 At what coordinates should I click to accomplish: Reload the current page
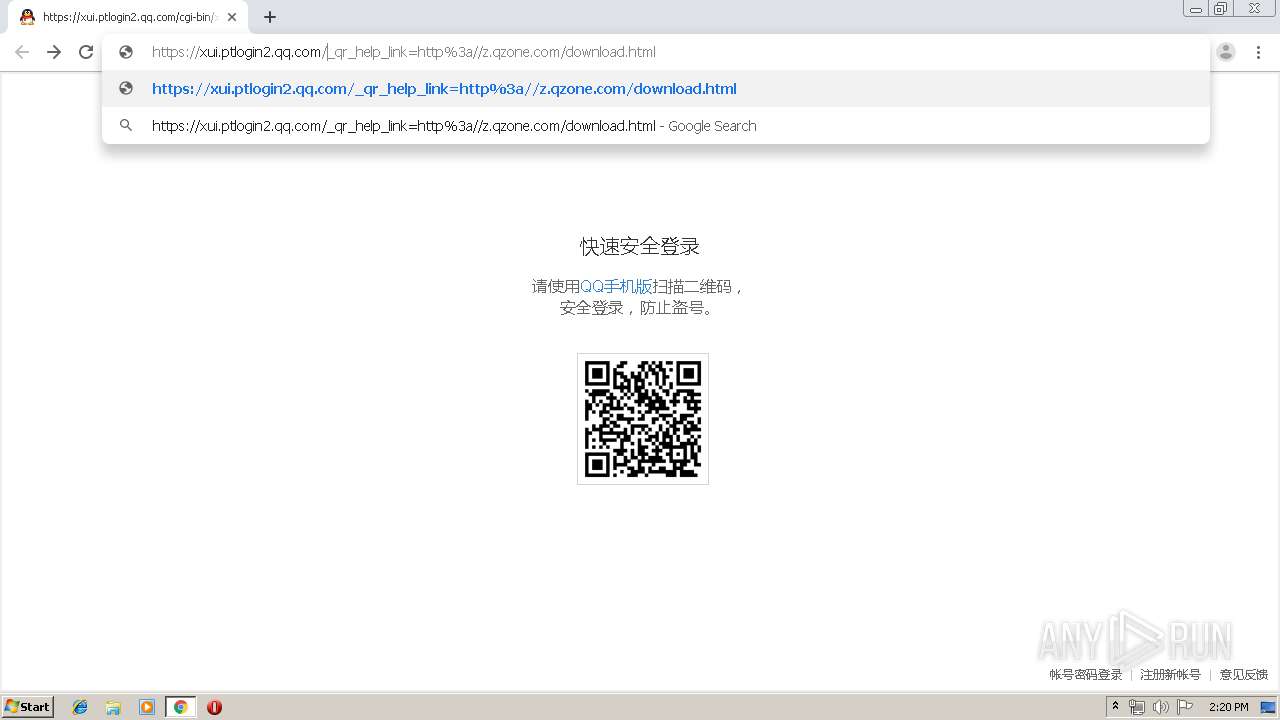tap(86, 52)
